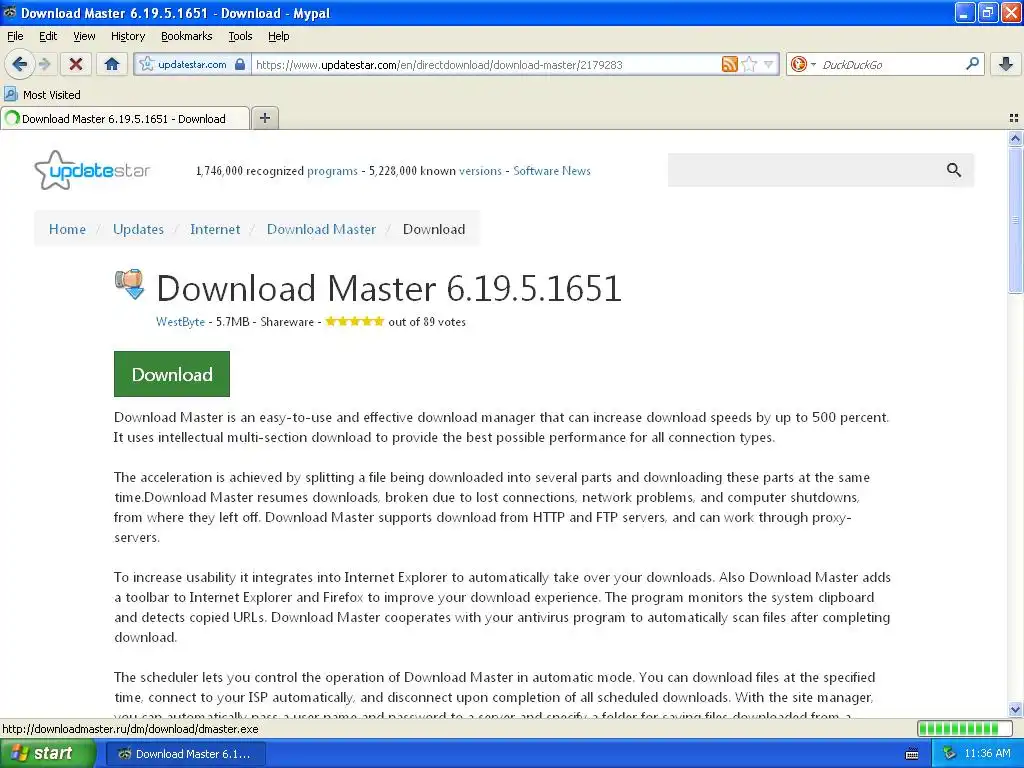This screenshot has width=1024, height=768.
Task: Go to the Updates breadcrumb
Action: [x=138, y=229]
